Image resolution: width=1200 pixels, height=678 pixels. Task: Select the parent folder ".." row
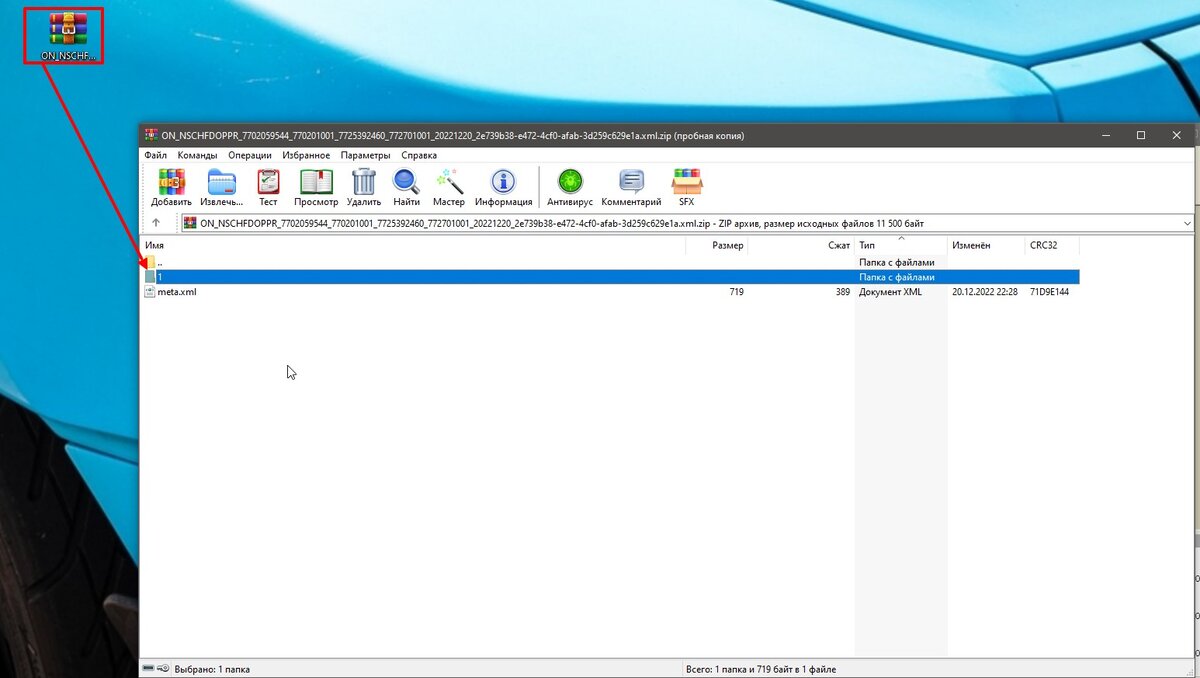click(x=610, y=262)
